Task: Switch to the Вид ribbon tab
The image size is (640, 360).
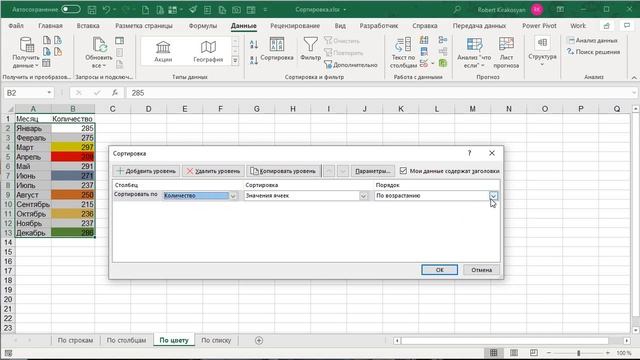Action: (340, 25)
